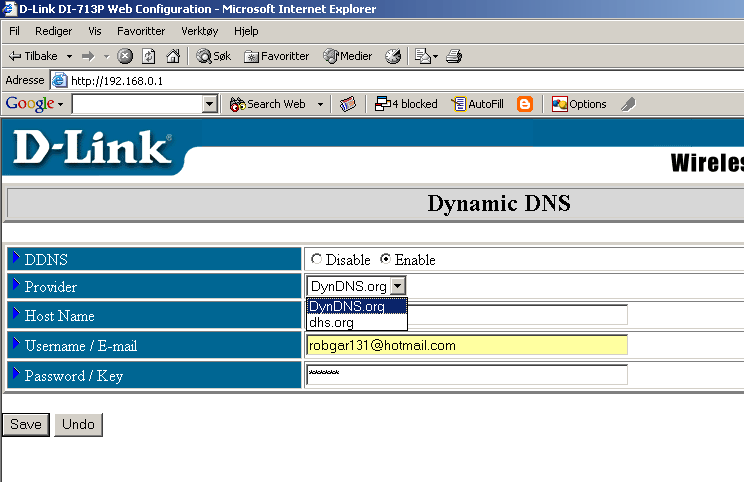Image resolution: width=744 pixels, height=482 pixels.
Task: Refresh the page with the Refresh icon
Action: 149,56
